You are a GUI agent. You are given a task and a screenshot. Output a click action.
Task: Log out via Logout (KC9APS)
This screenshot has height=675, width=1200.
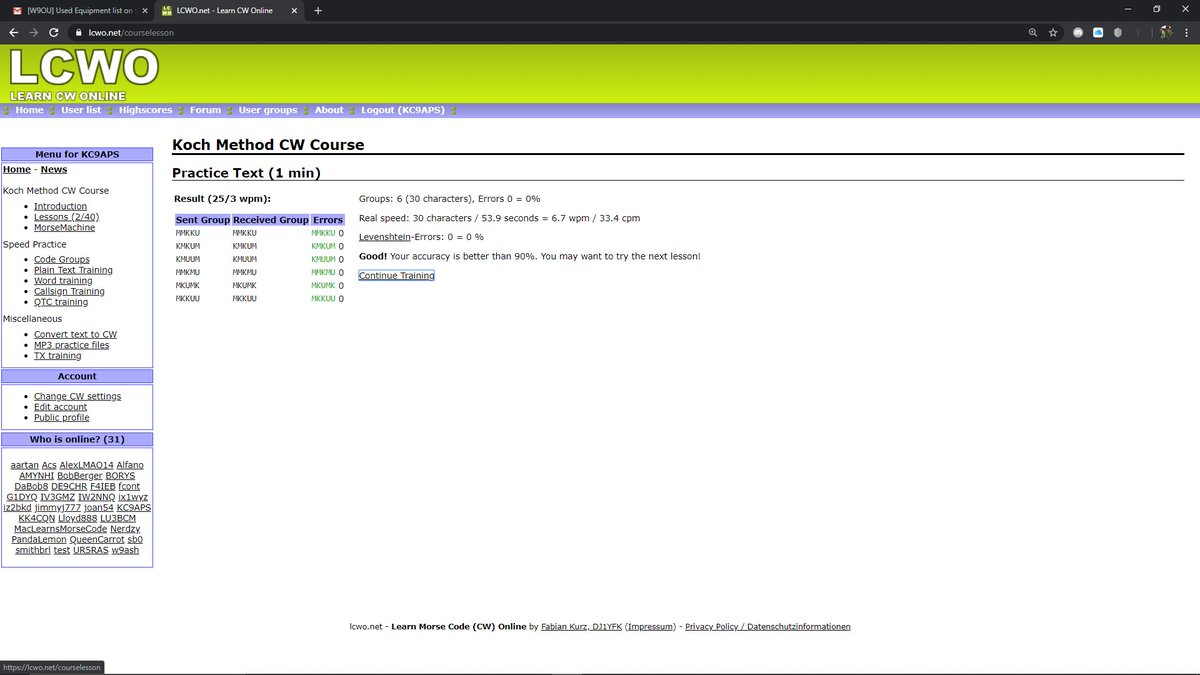pos(403,110)
